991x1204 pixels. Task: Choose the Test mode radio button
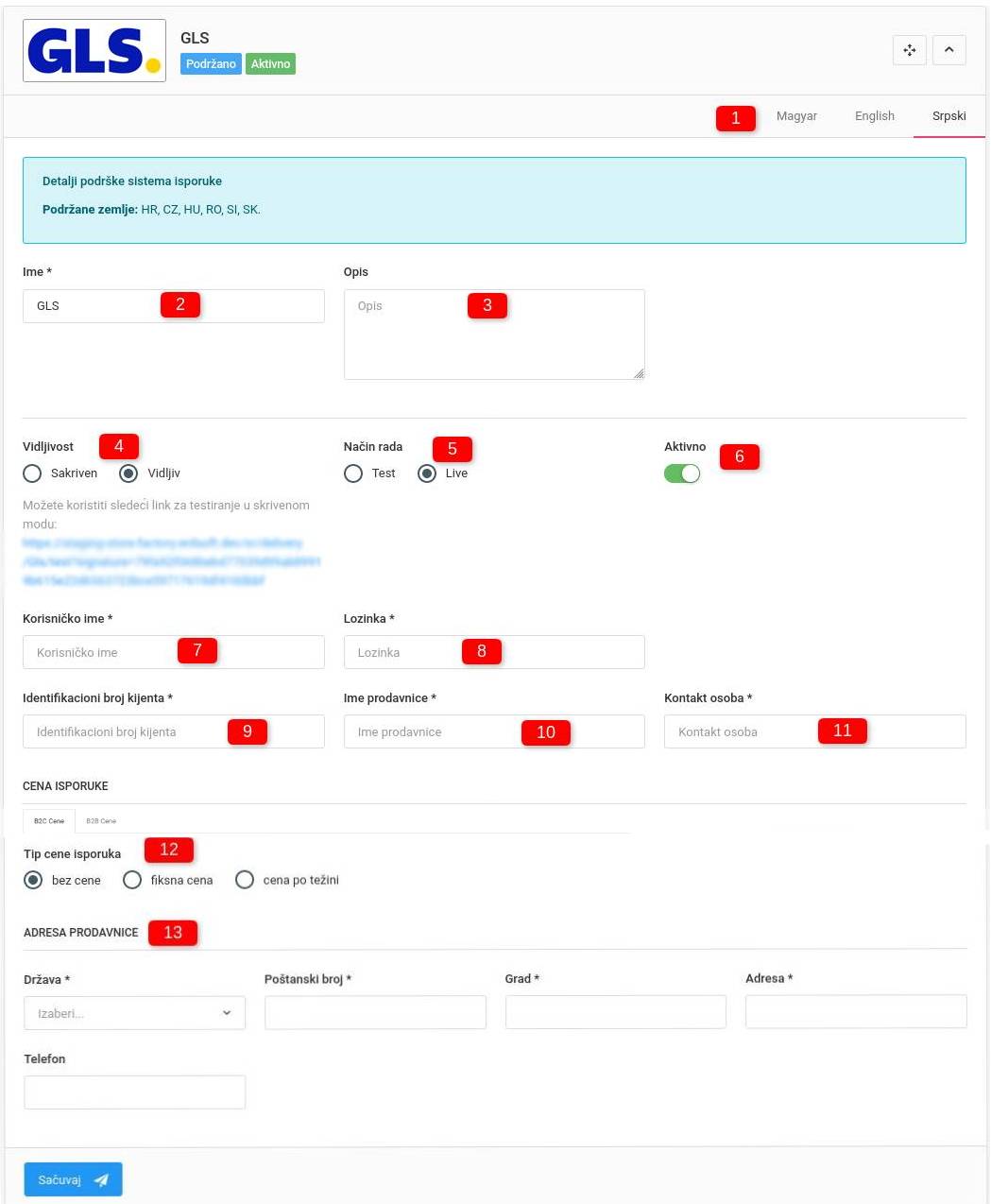click(x=353, y=473)
